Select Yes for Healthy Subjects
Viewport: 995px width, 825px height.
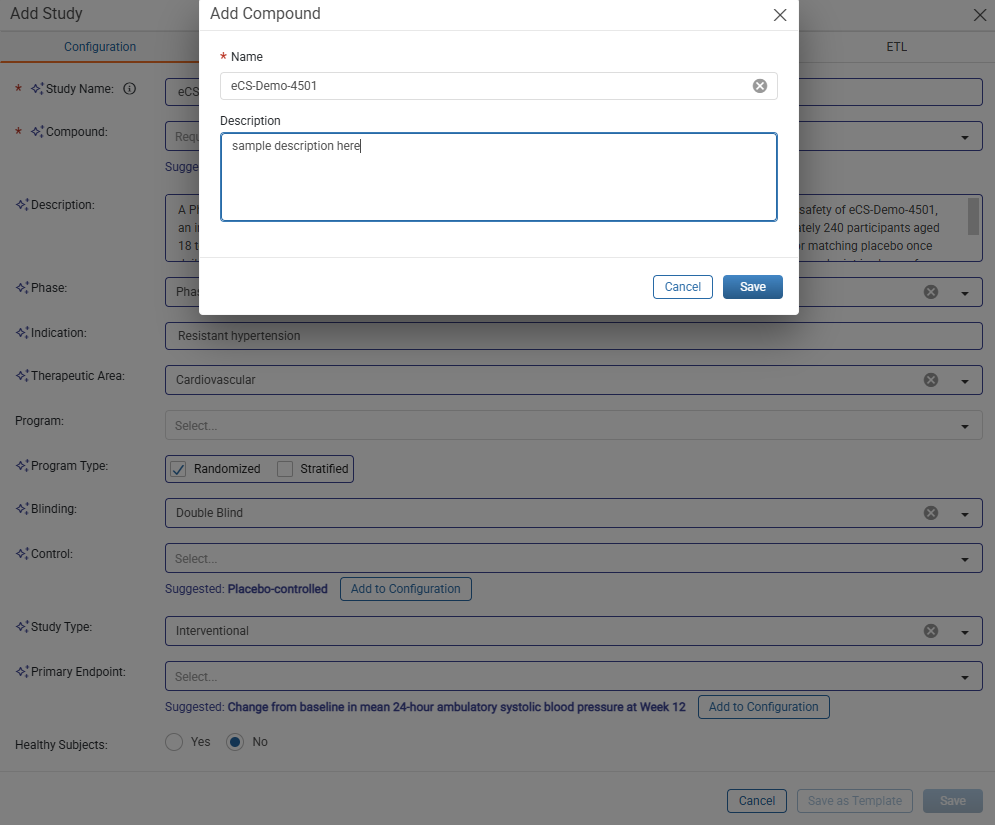pyautogui.click(x=174, y=742)
